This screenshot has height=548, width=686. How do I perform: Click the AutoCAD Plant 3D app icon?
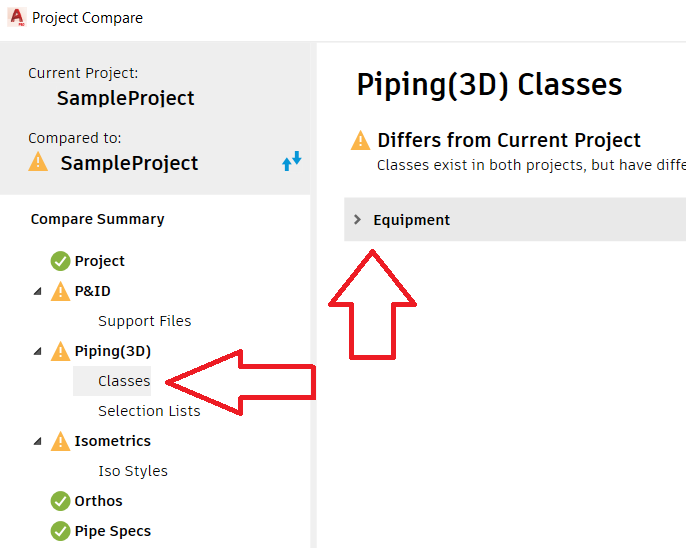(16, 17)
